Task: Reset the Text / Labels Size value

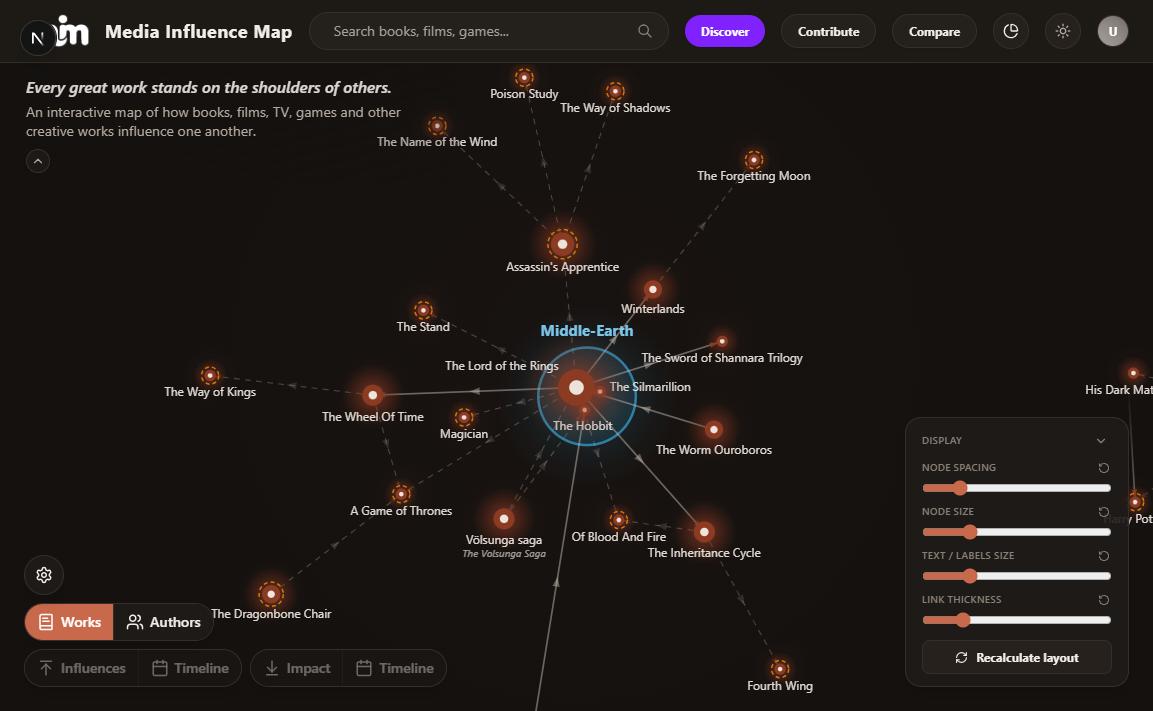Action: click(x=1104, y=556)
